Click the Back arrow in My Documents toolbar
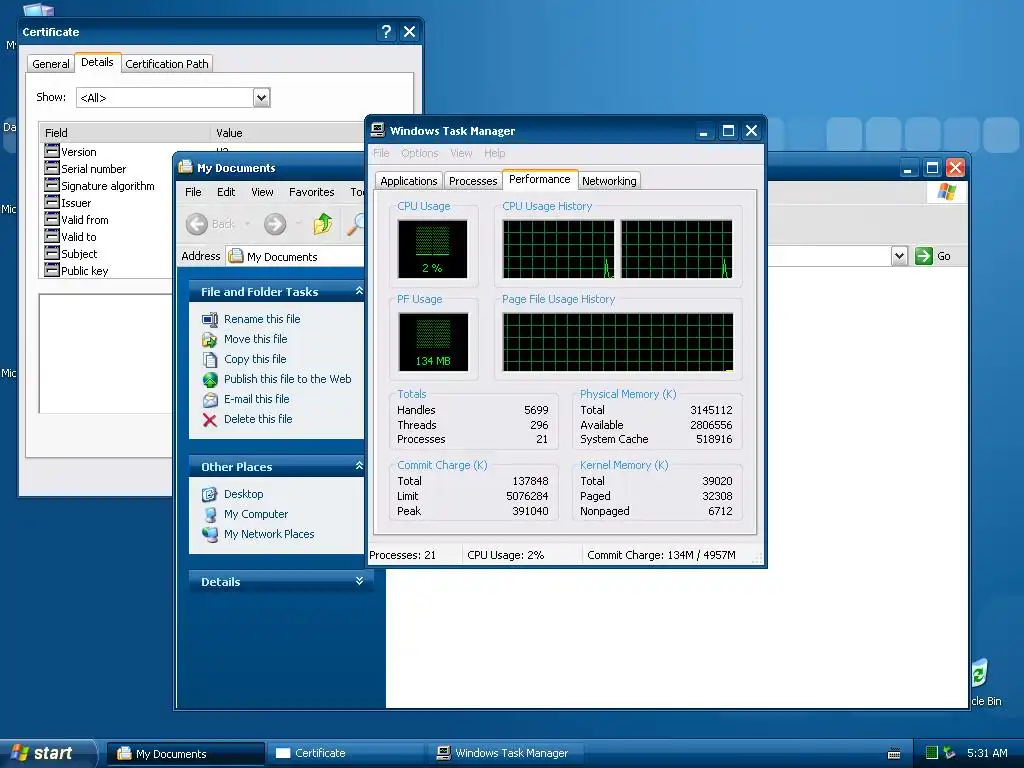The image size is (1024, 768). [x=197, y=224]
